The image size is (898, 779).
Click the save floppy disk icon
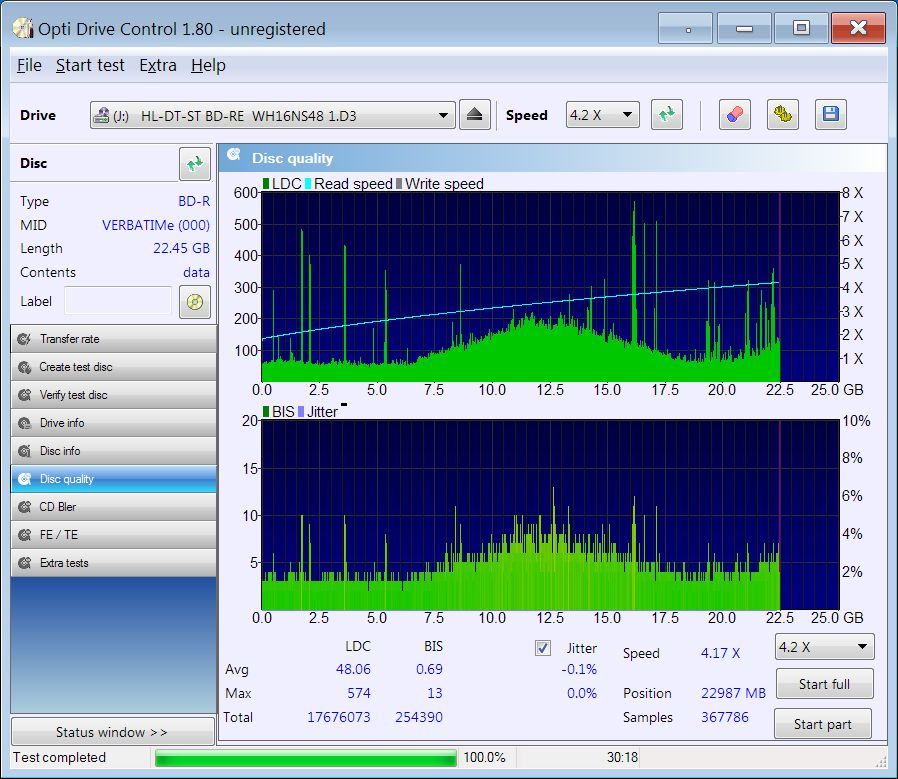(830, 115)
